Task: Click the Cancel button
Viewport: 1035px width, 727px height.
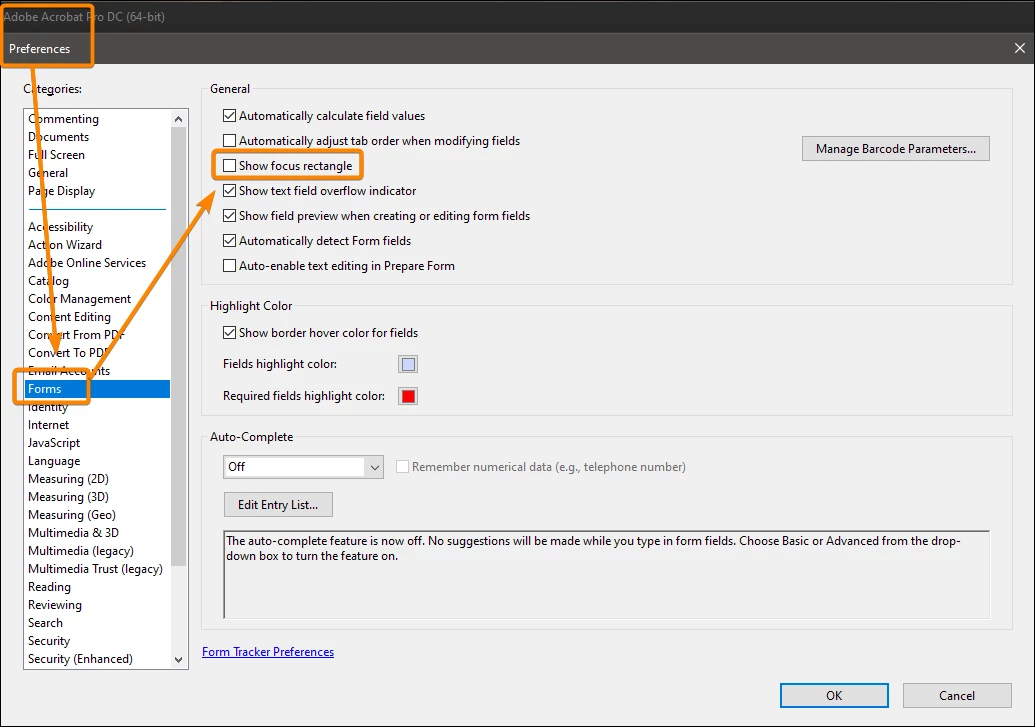Action: pyautogui.click(x=956, y=695)
